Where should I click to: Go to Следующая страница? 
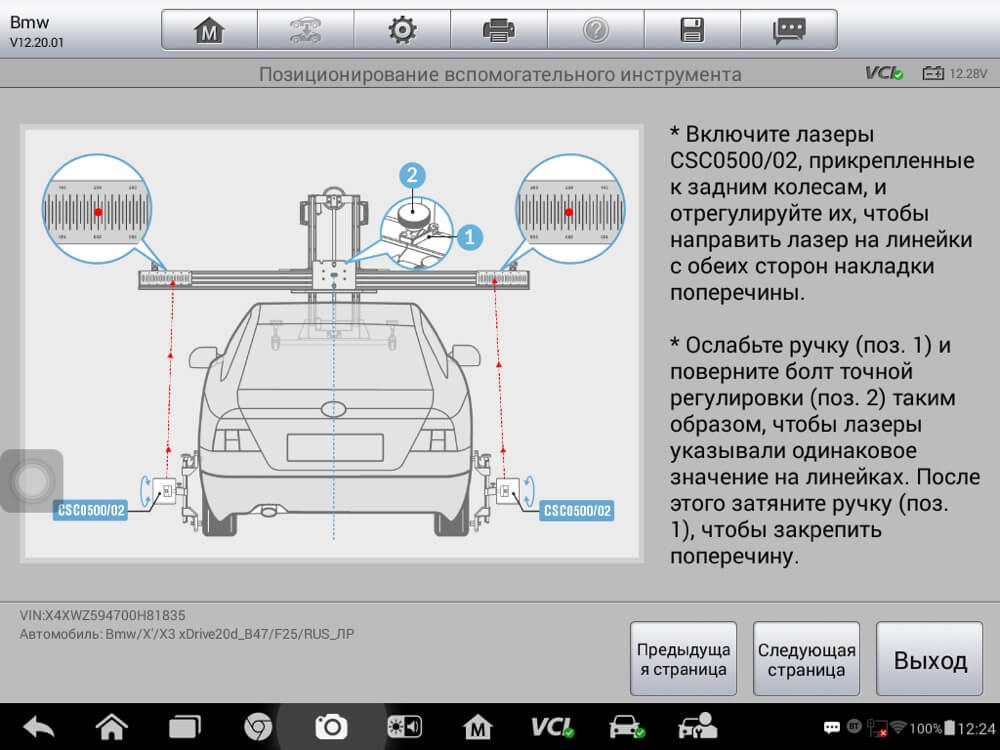pos(806,659)
